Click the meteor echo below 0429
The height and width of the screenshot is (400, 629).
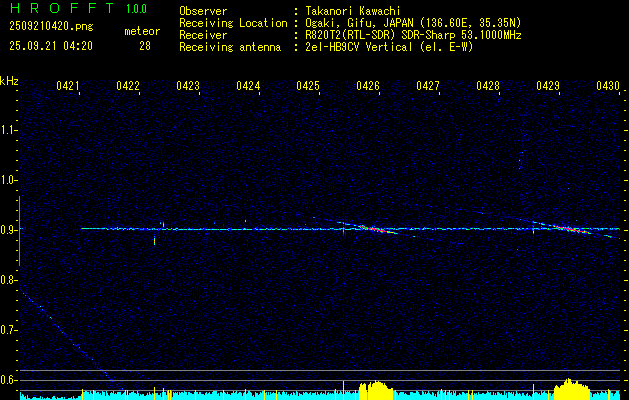(x=566, y=229)
